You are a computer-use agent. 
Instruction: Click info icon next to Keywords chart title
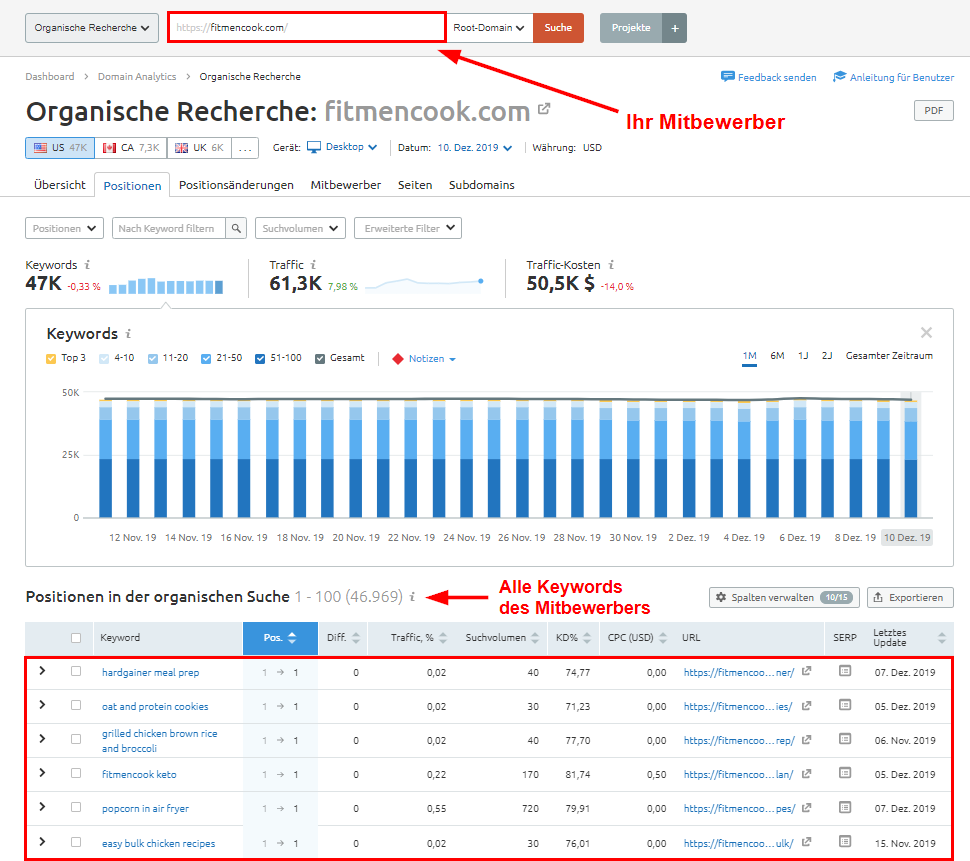click(128, 334)
